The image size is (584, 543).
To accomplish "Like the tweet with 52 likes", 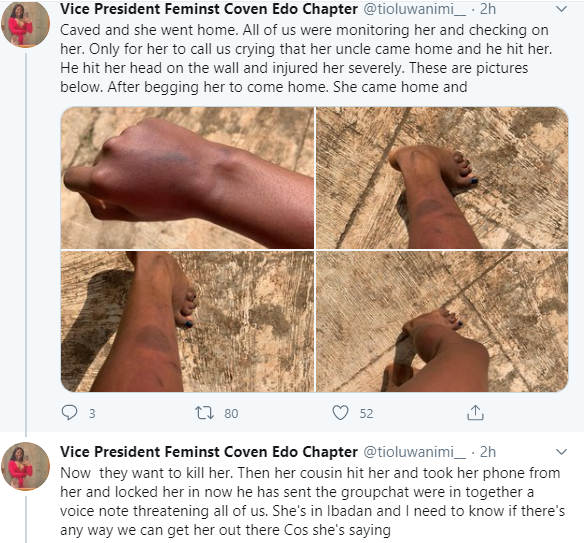I will [x=340, y=413].
